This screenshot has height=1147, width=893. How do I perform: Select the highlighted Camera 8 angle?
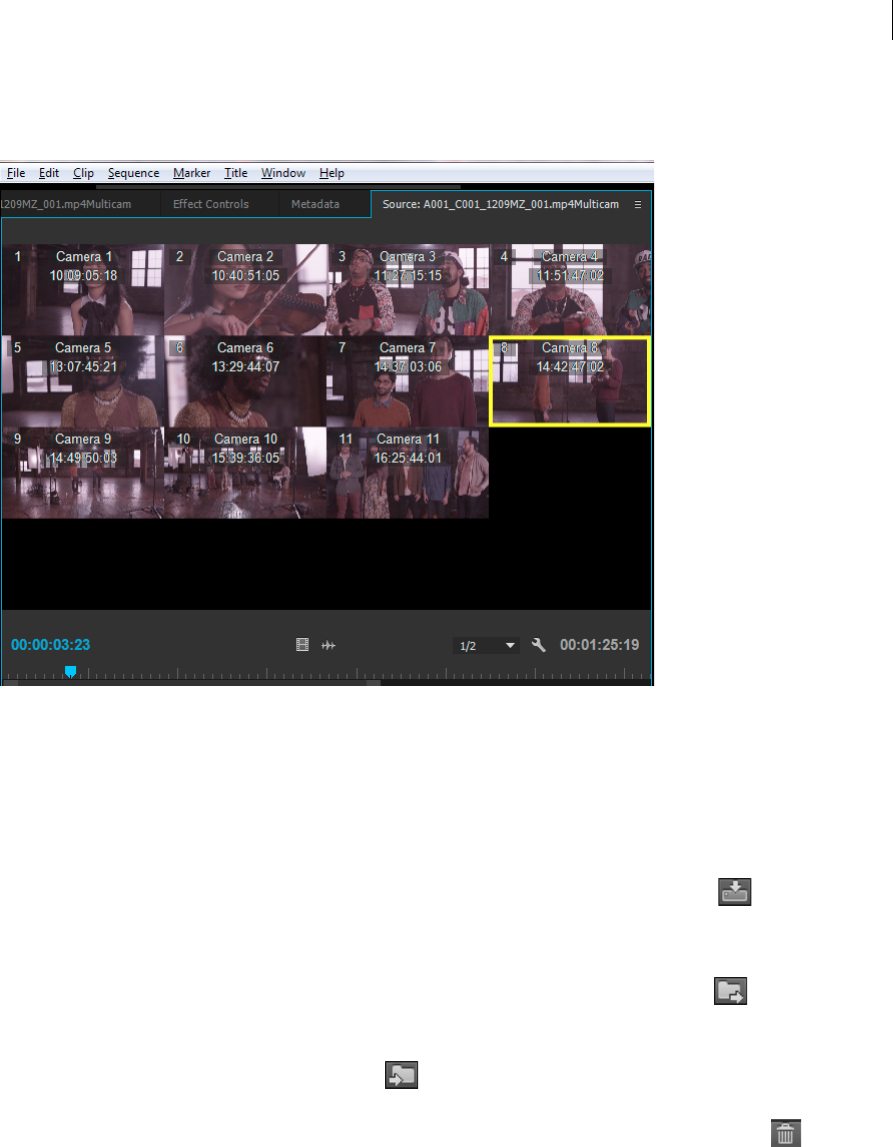(x=570, y=381)
